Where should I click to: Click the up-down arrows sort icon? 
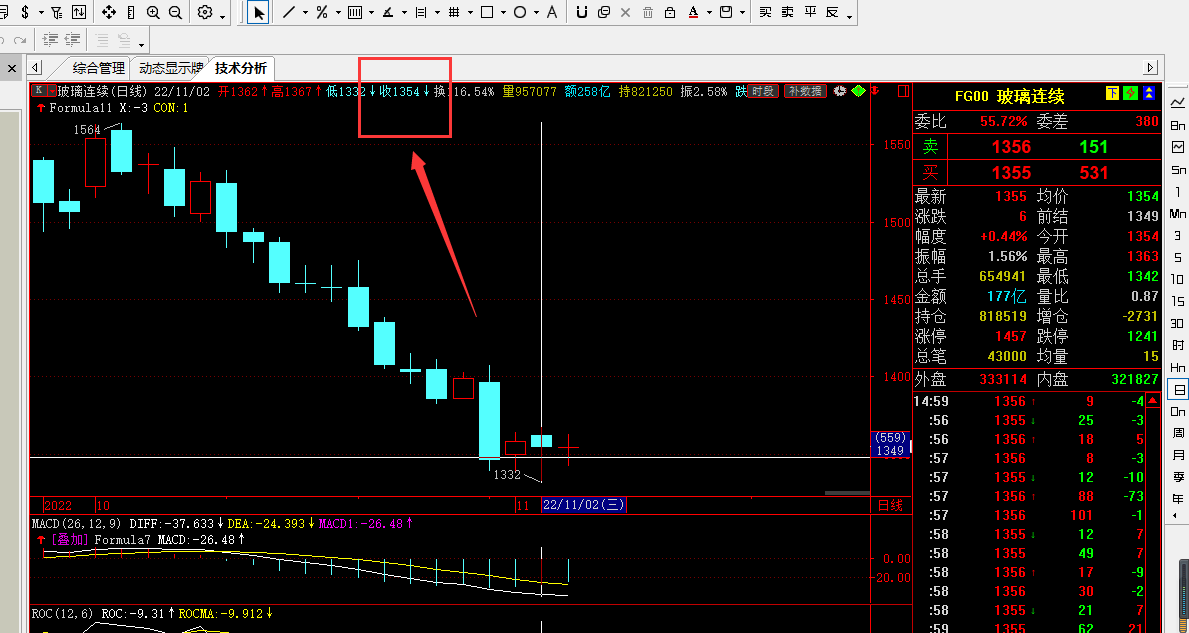click(x=79, y=12)
